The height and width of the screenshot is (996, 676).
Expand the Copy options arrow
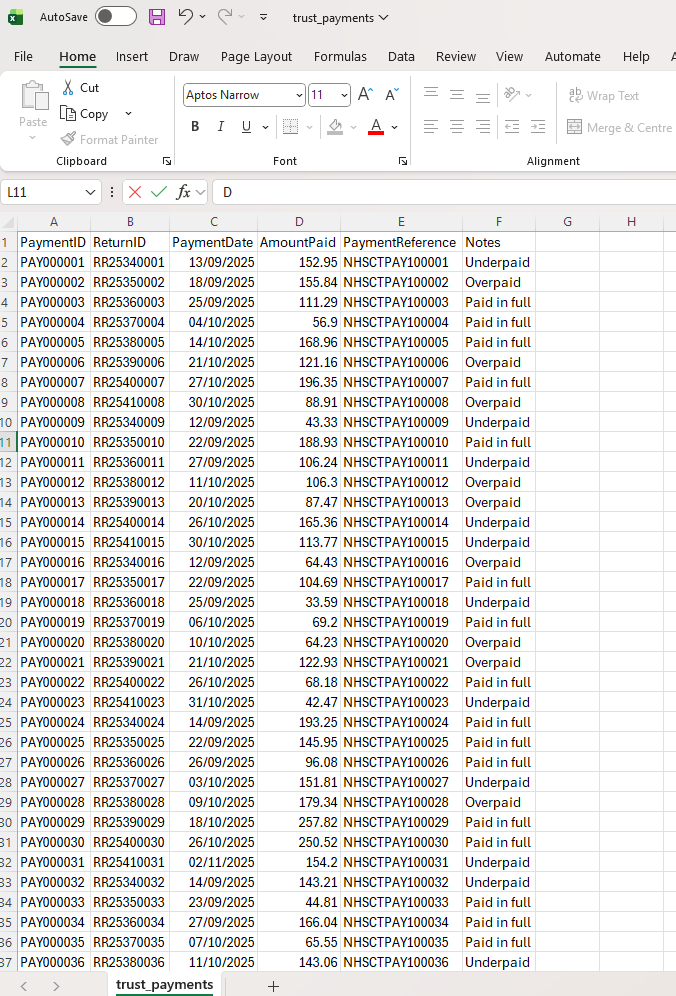[128, 114]
